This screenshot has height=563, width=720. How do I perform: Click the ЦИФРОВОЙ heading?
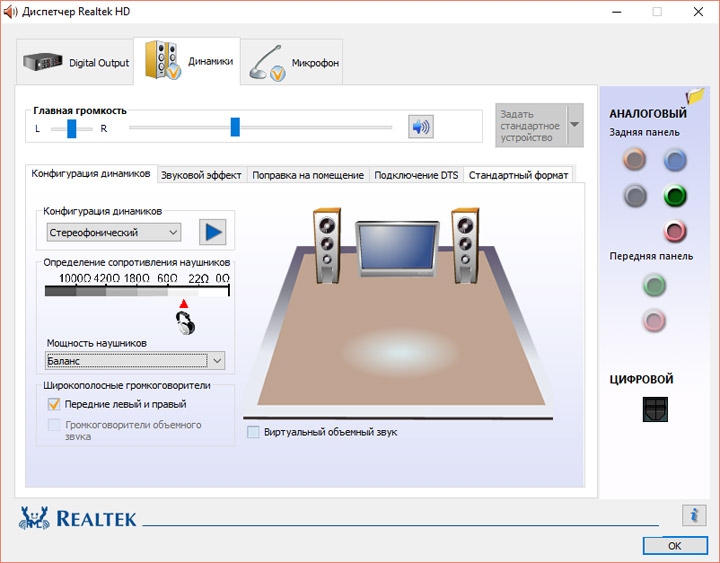[641, 379]
